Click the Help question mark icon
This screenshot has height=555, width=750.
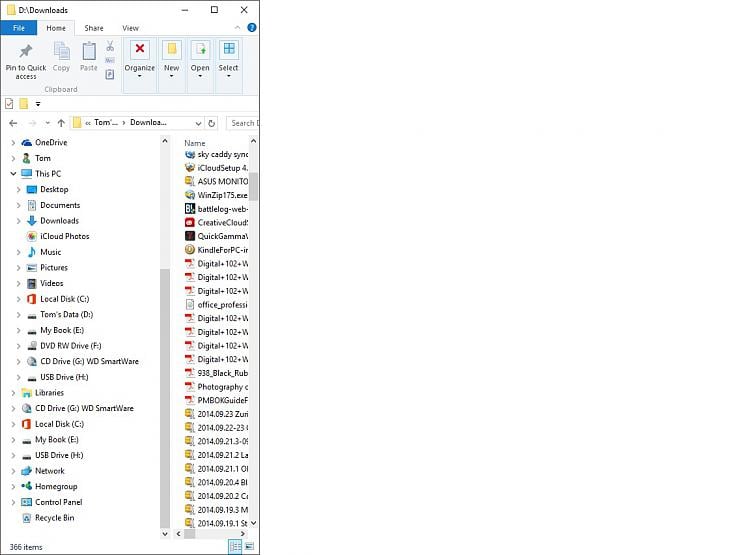(x=252, y=28)
